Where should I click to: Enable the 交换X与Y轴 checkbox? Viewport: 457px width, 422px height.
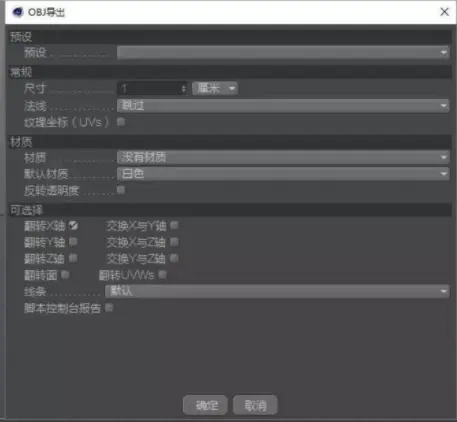point(174,225)
